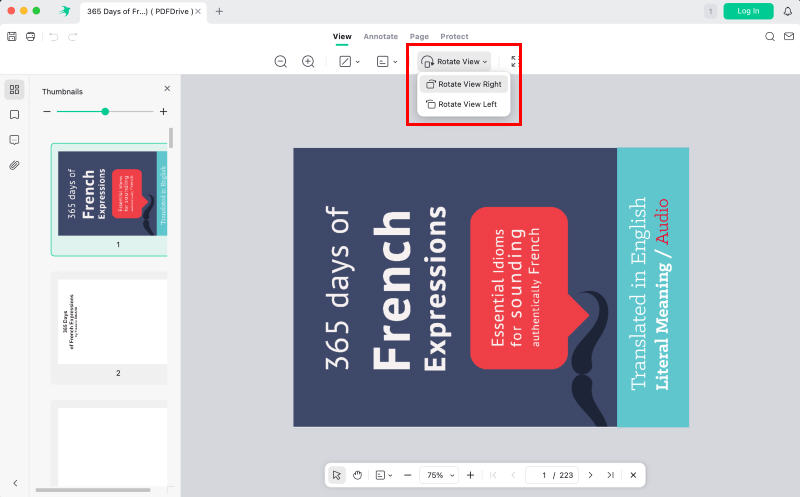Click the thumbnails vertical scrollbar
This screenshot has width=800, height=497.
click(171, 138)
